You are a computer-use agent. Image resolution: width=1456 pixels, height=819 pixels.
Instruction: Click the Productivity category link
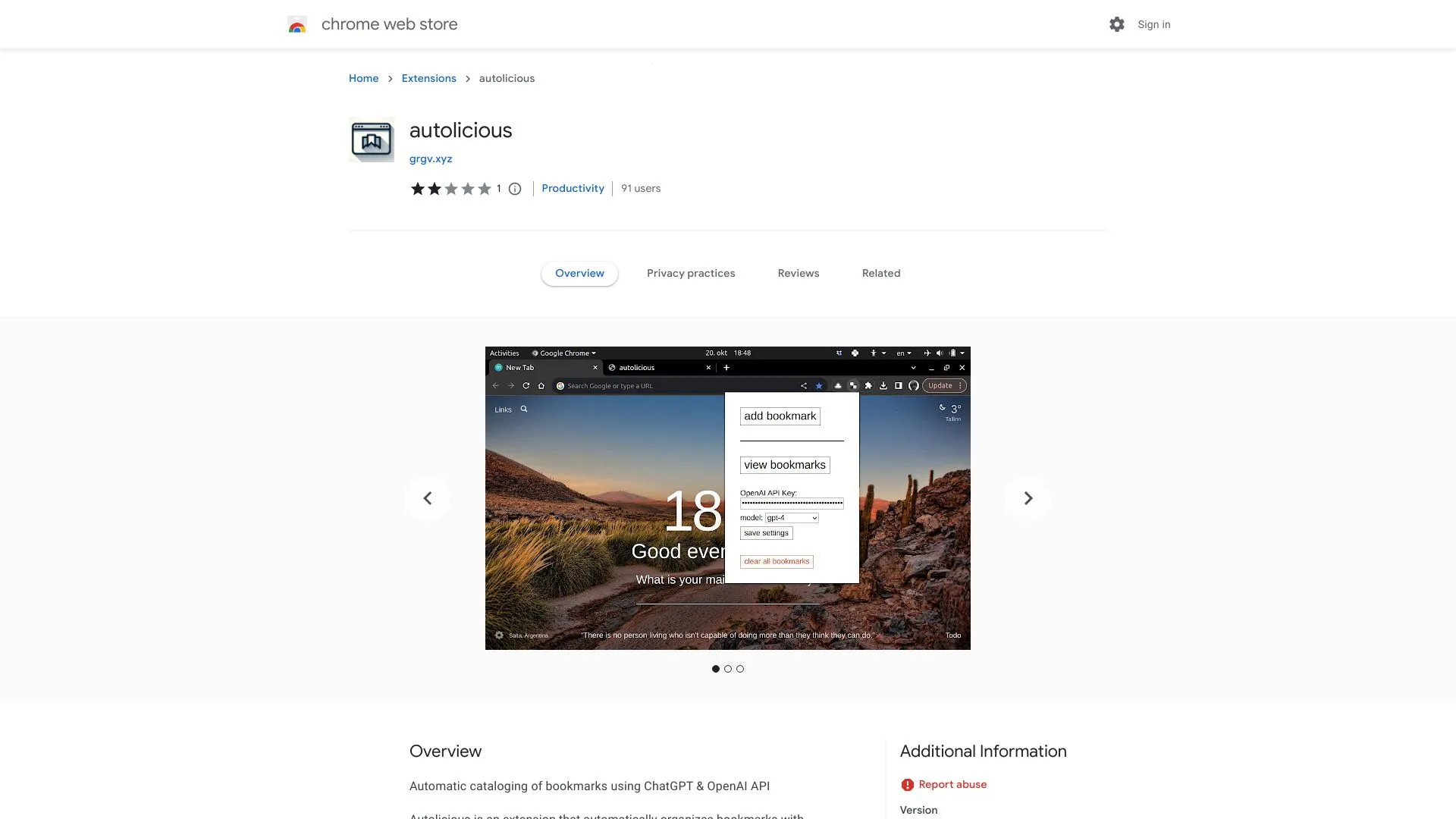click(x=573, y=188)
